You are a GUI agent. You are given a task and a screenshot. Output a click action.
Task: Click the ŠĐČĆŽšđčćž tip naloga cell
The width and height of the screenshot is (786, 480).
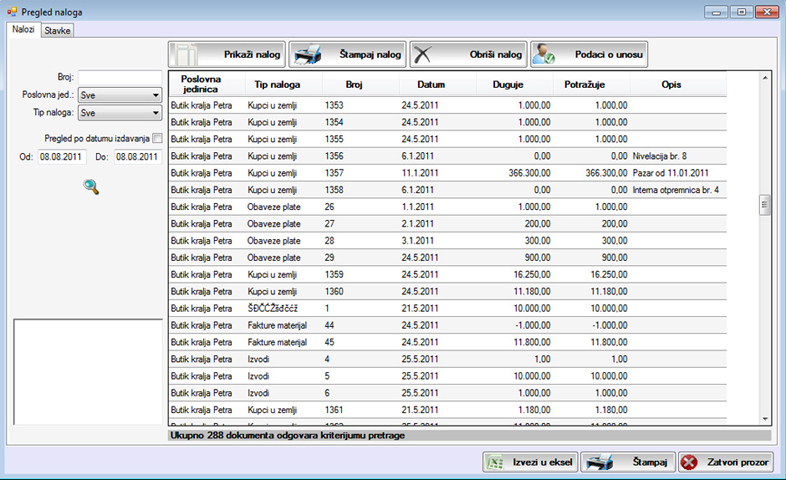[284, 309]
